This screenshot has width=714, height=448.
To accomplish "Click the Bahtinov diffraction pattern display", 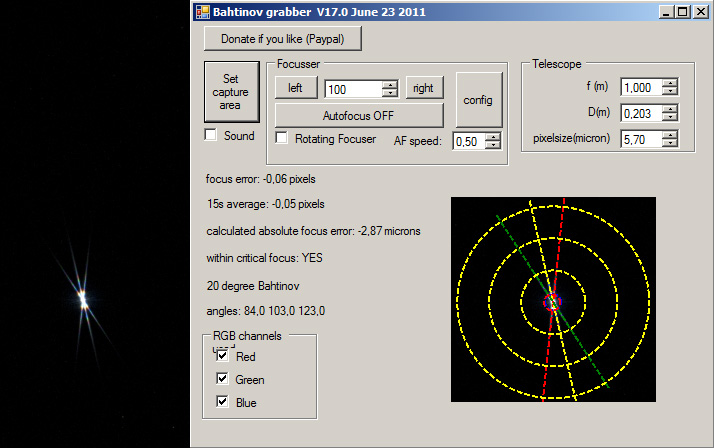I will (x=553, y=298).
